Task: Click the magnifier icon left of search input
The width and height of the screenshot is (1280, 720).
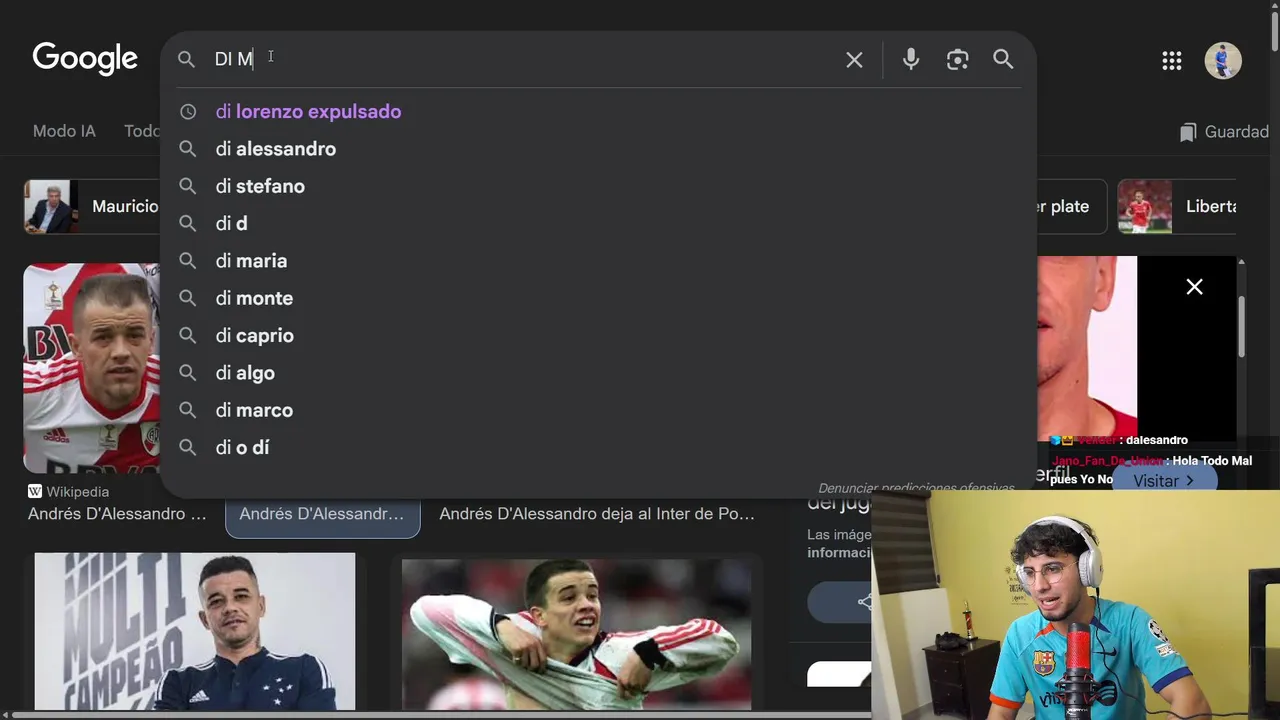Action: (x=186, y=60)
